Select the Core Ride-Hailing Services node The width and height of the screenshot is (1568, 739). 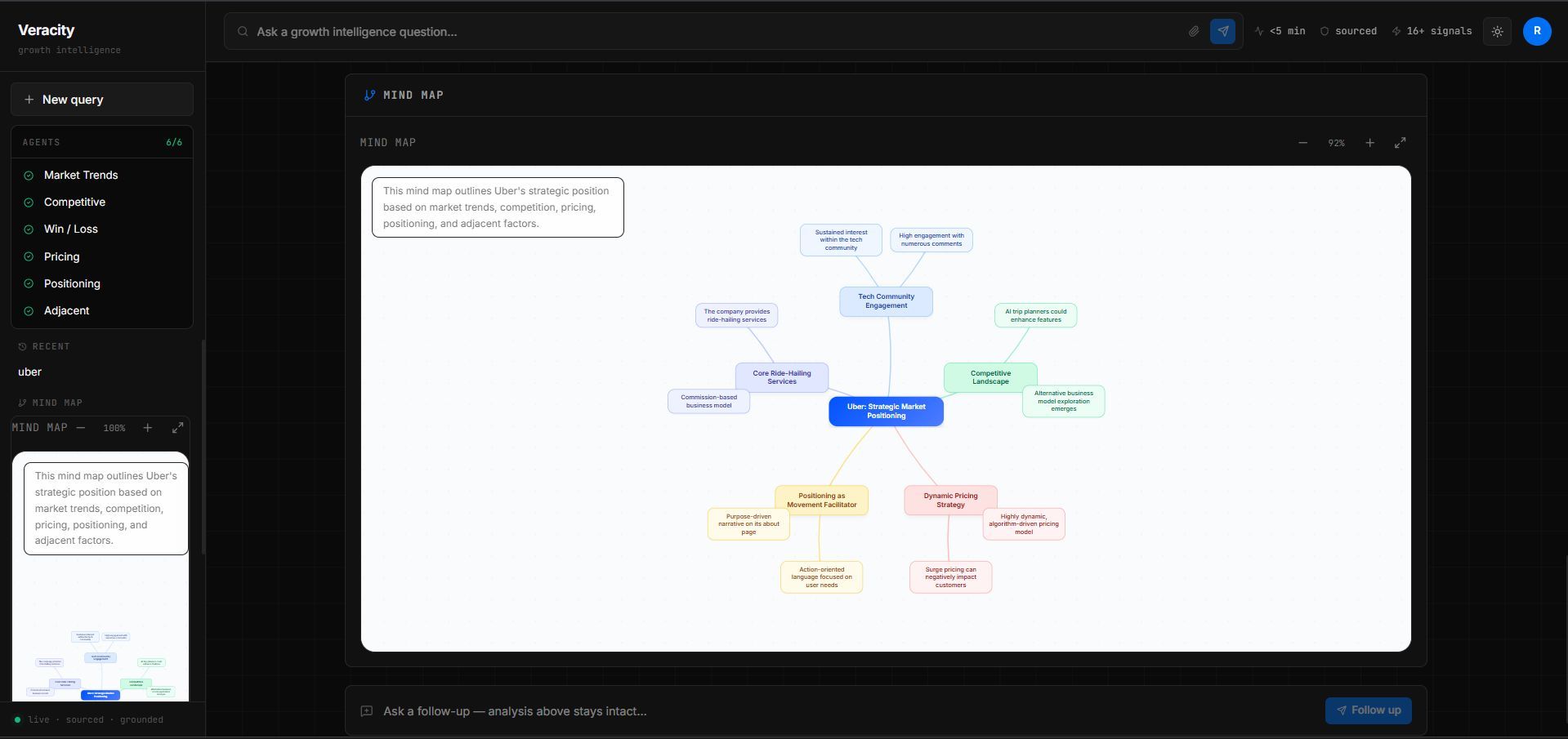[782, 377]
